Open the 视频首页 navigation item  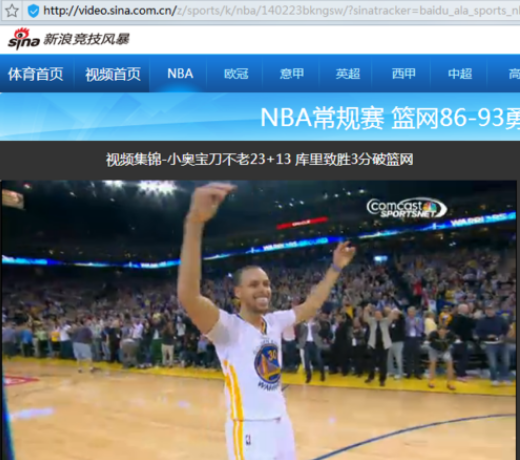click(113, 74)
